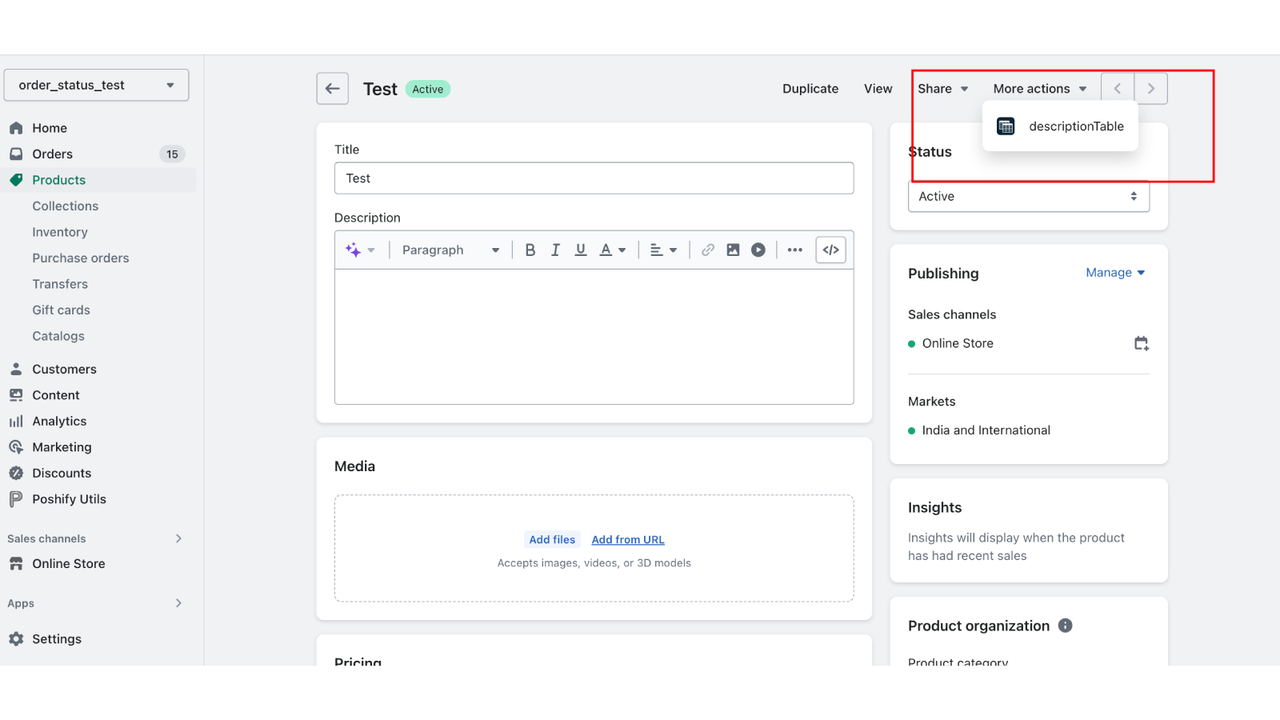Open the insert link icon in description toolbar
Screen dimensions: 1280x720
pyautogui.click(x=707, y=249)
